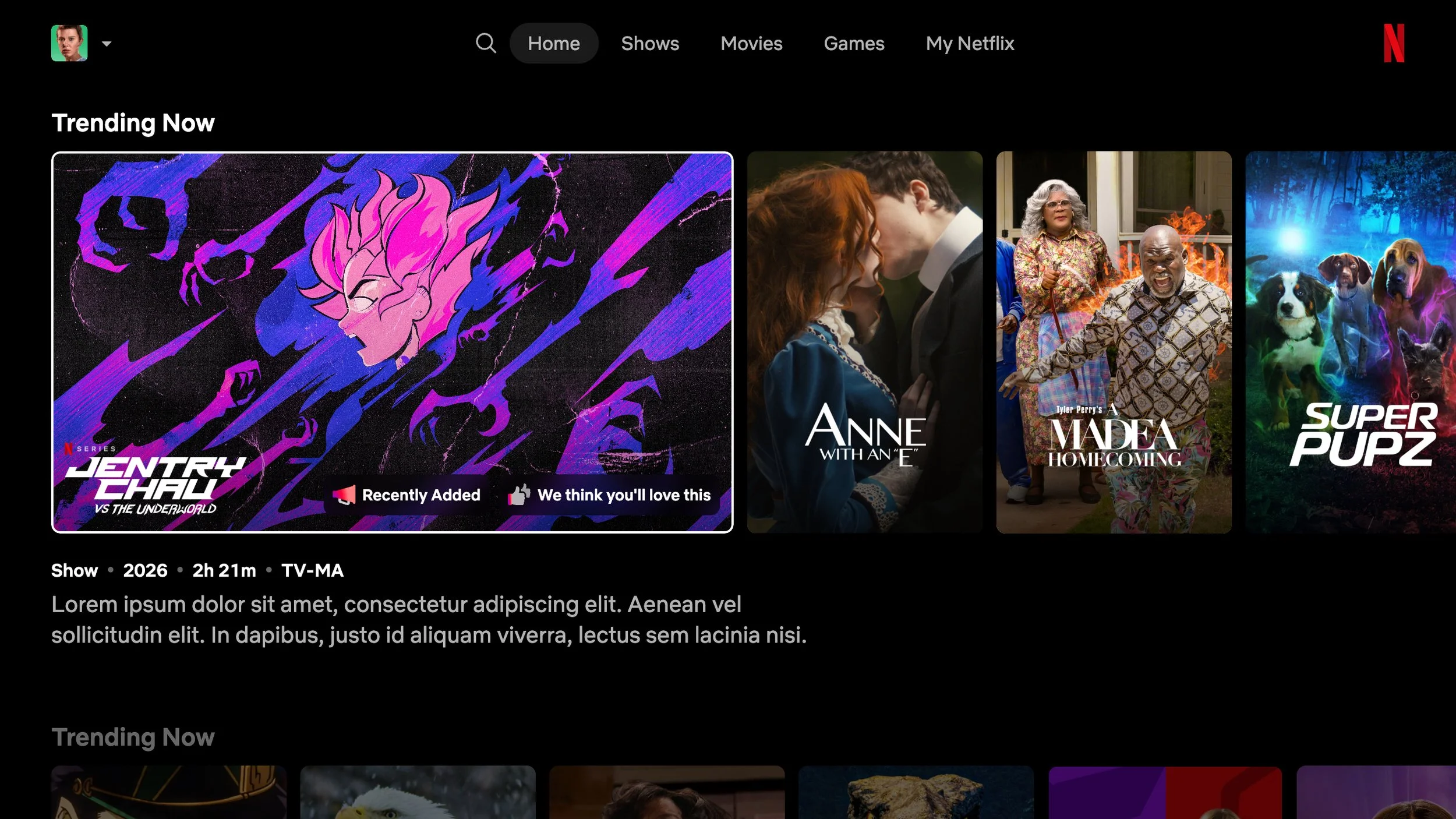Click the red Netflix N logo

tap(1394, 43)
